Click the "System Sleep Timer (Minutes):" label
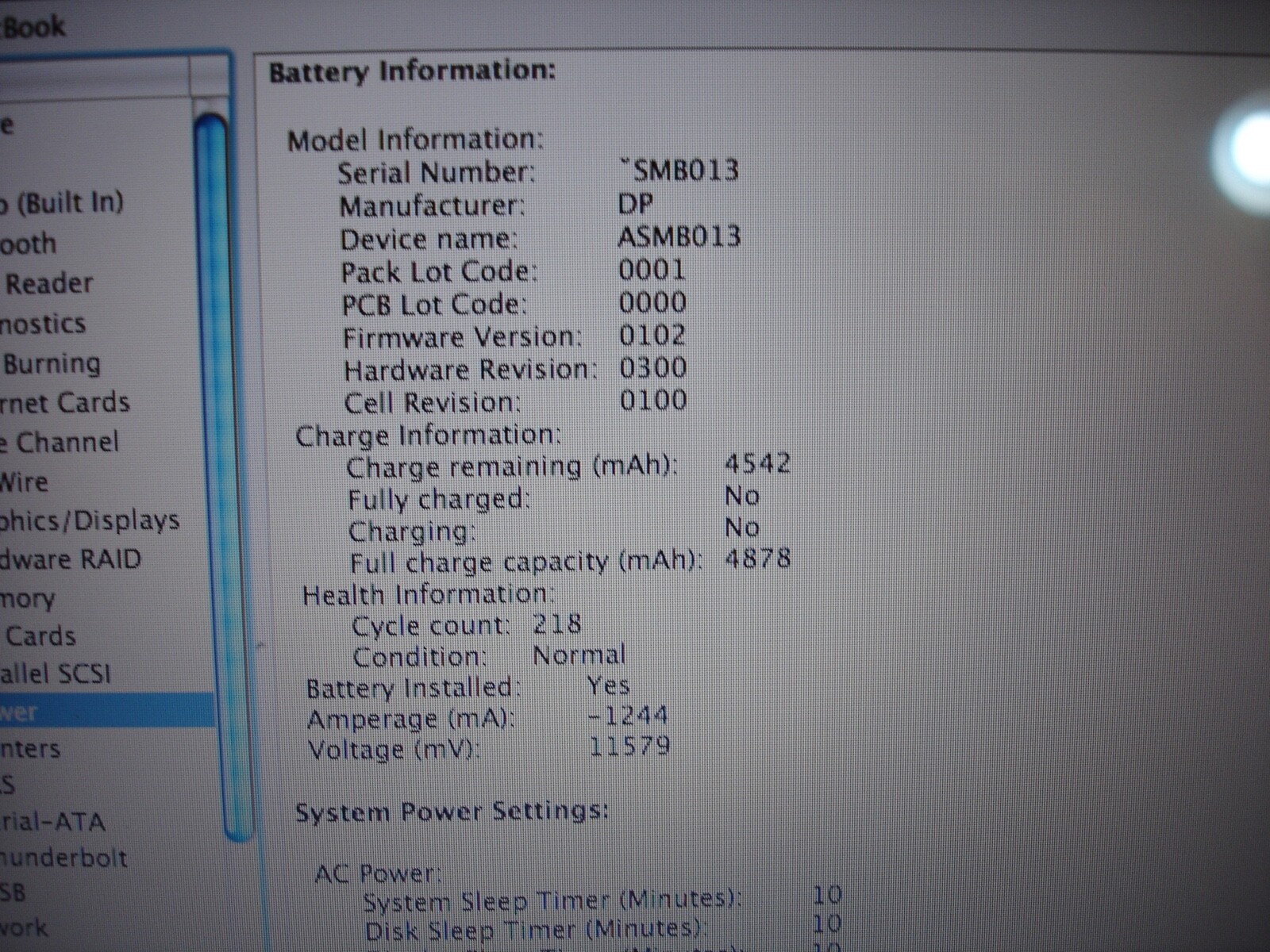 click(553, 901)
